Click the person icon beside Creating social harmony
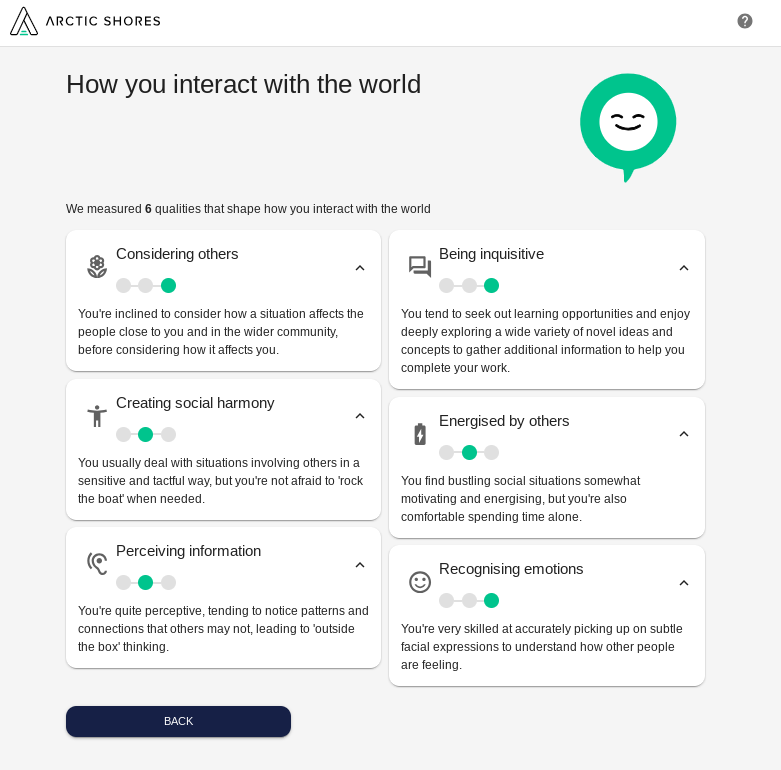 coord(97,416)
